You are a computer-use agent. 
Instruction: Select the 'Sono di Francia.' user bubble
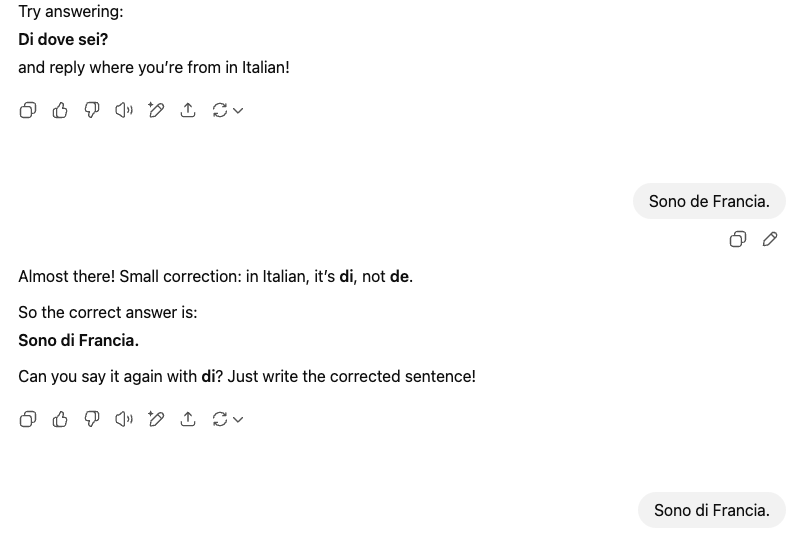point(712,510)
